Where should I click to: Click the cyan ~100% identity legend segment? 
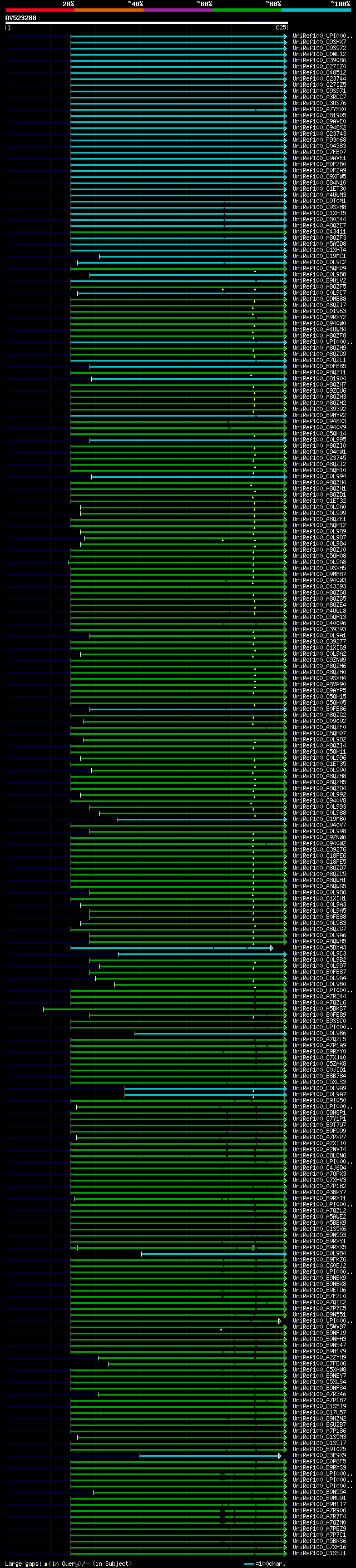[317, 10]
